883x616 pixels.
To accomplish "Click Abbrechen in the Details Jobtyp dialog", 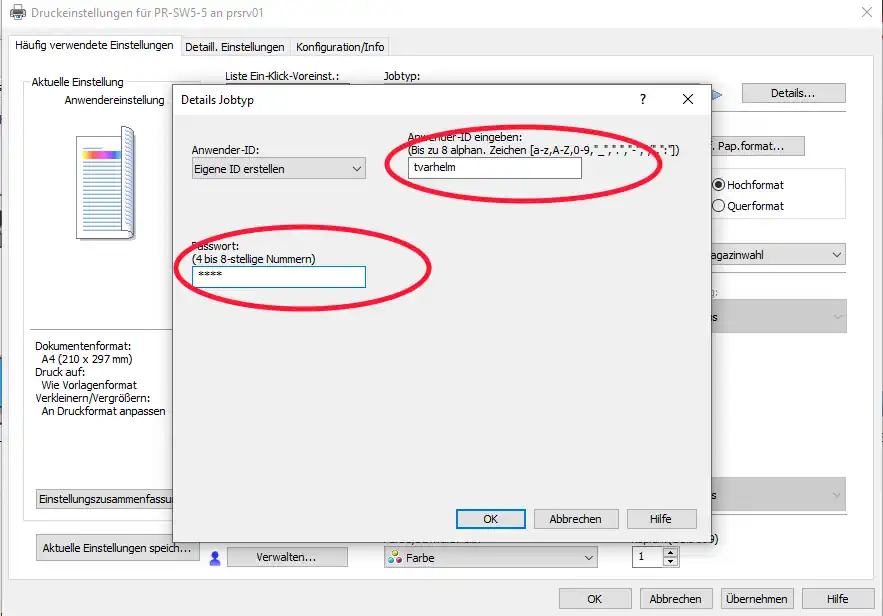I will (x=575, y=519).
